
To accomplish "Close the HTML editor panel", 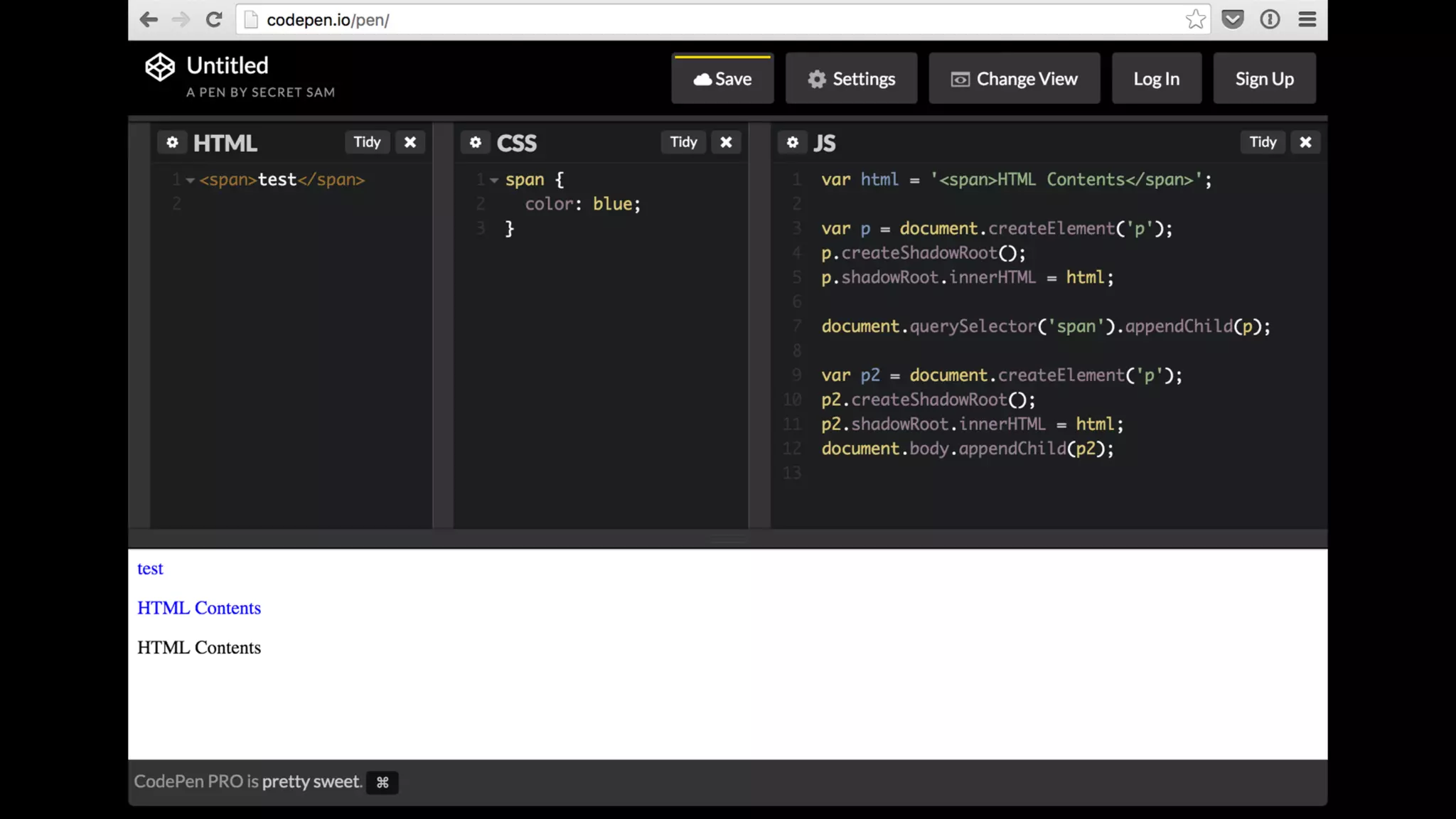I will [410, 142].
